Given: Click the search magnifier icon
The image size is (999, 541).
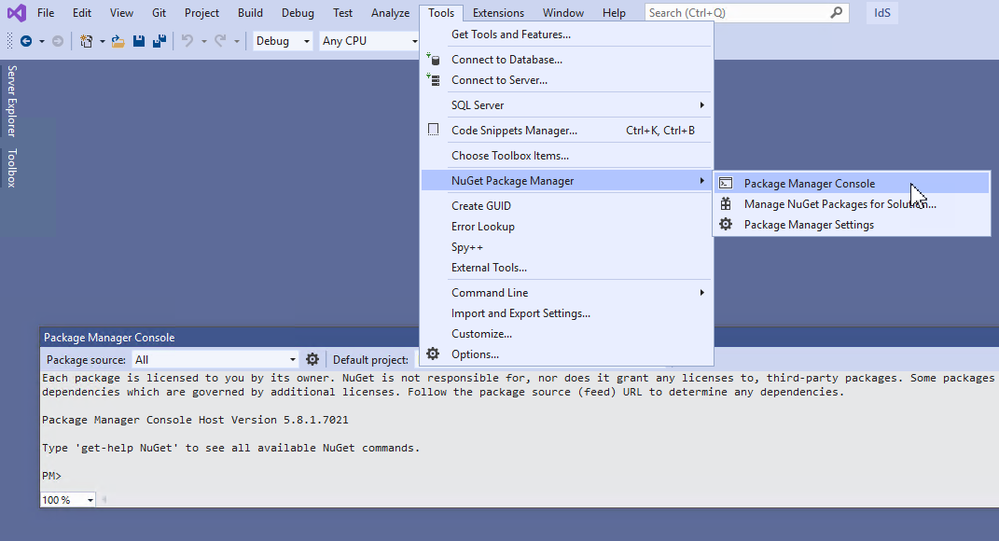Looking at the screenshot, I should [x=837, y=13].
